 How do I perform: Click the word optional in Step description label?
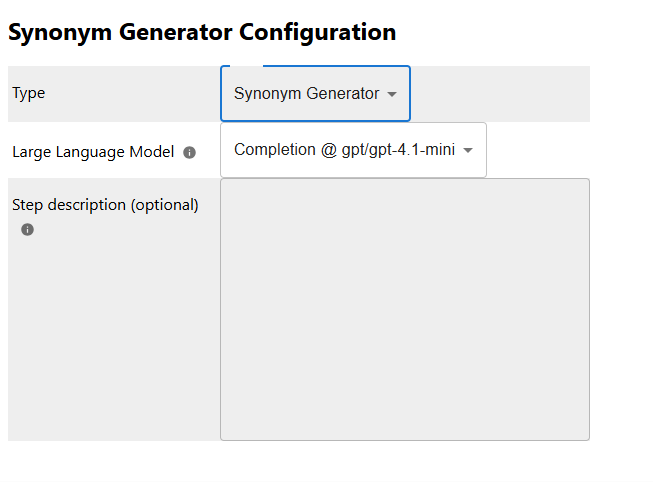(165, 205)
